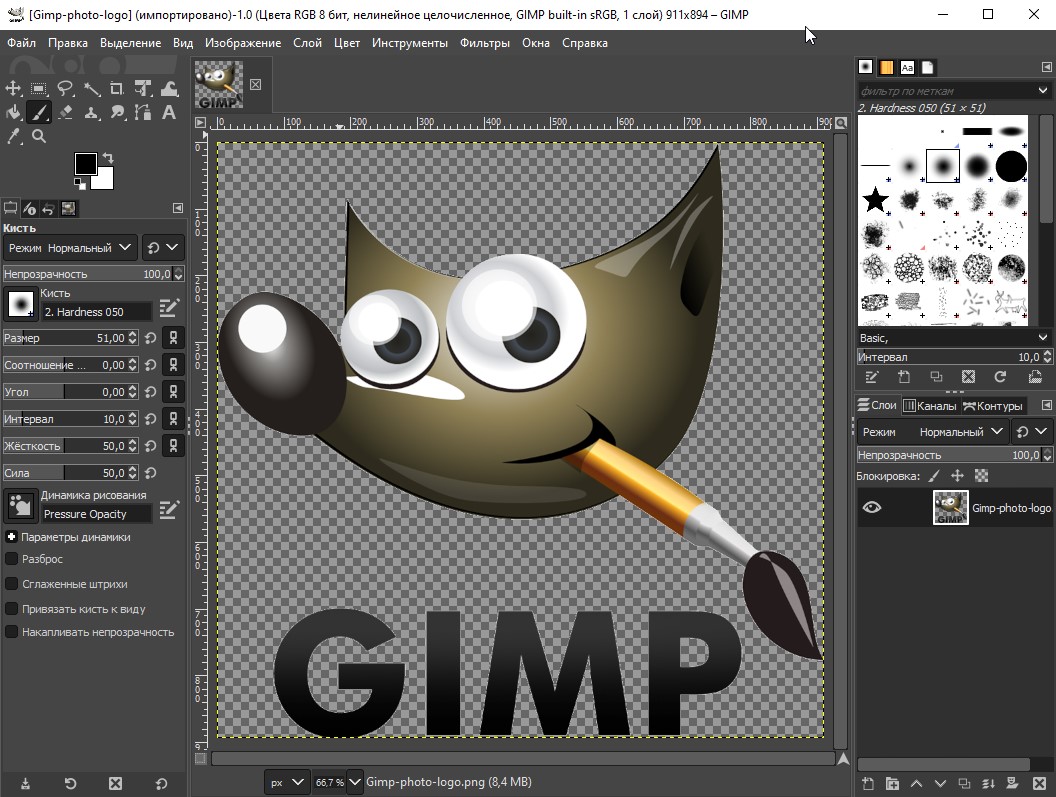Image resolution: width=1056 pixels, height=797 pixels.
Task: Activate the Text tool
Action: 170,112
